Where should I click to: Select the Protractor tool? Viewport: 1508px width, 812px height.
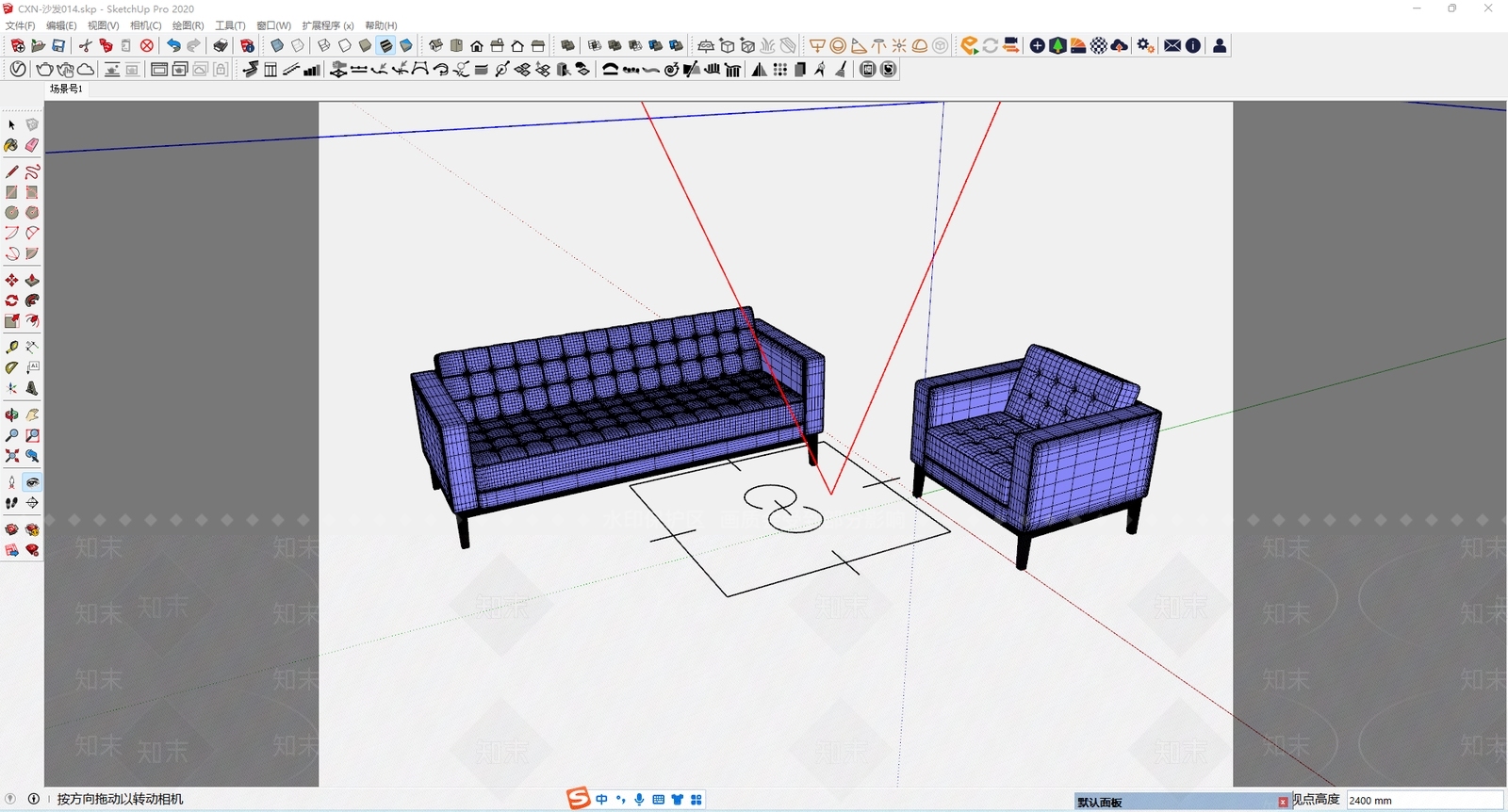point(11,367)
